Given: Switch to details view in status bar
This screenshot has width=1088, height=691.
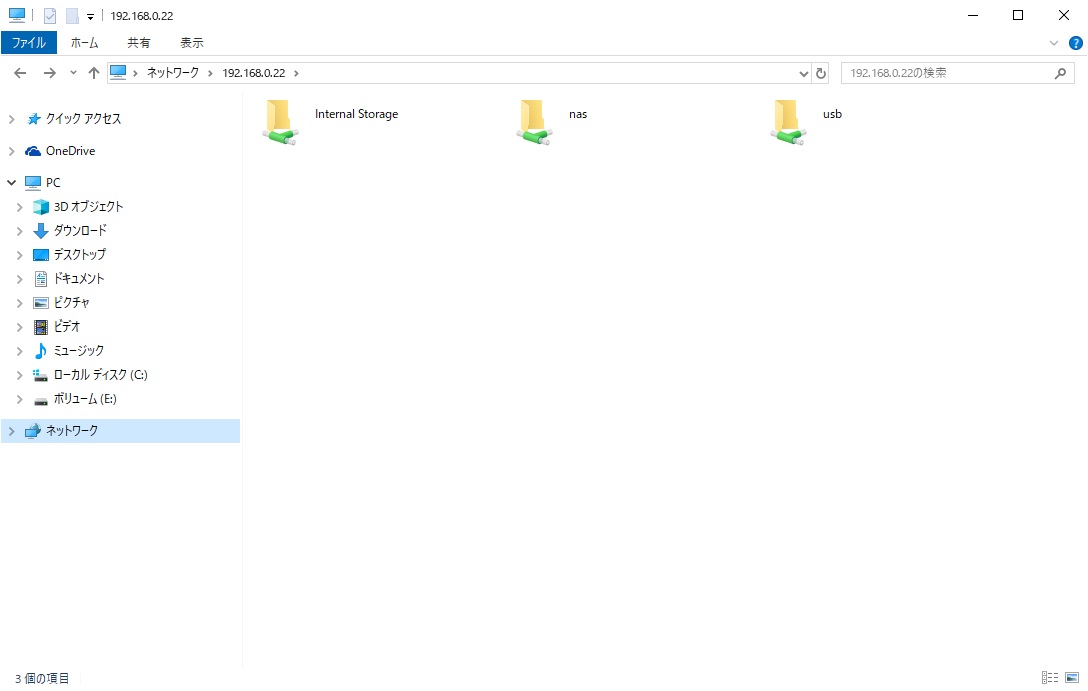Looking at the screenshot, I should (x=1050, y=678).
